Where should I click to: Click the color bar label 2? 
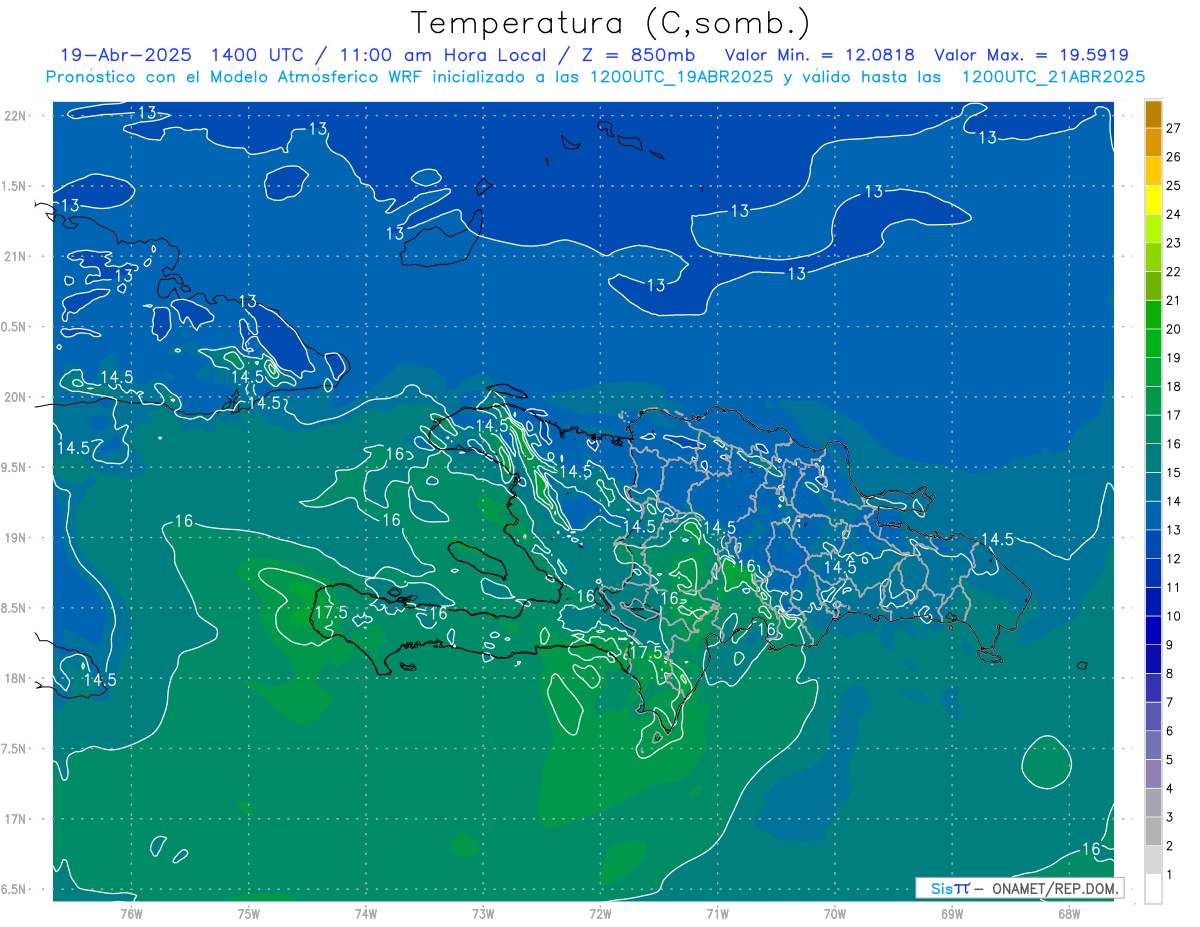1170,846
